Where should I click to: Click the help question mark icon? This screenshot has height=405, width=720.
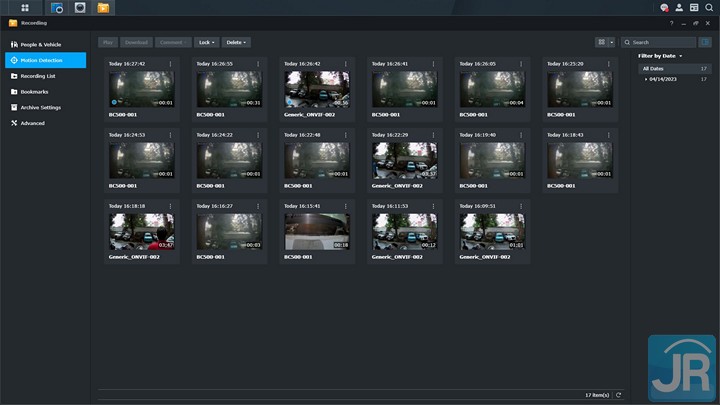[x=671, y=23]
